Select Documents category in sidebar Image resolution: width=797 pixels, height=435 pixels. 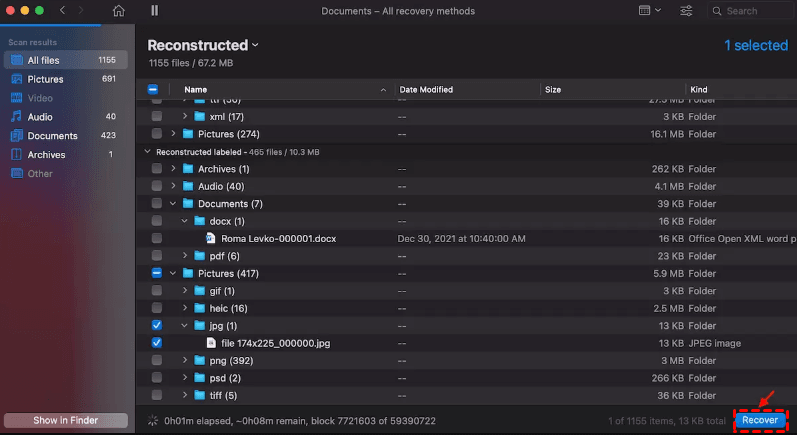point(52,136)
